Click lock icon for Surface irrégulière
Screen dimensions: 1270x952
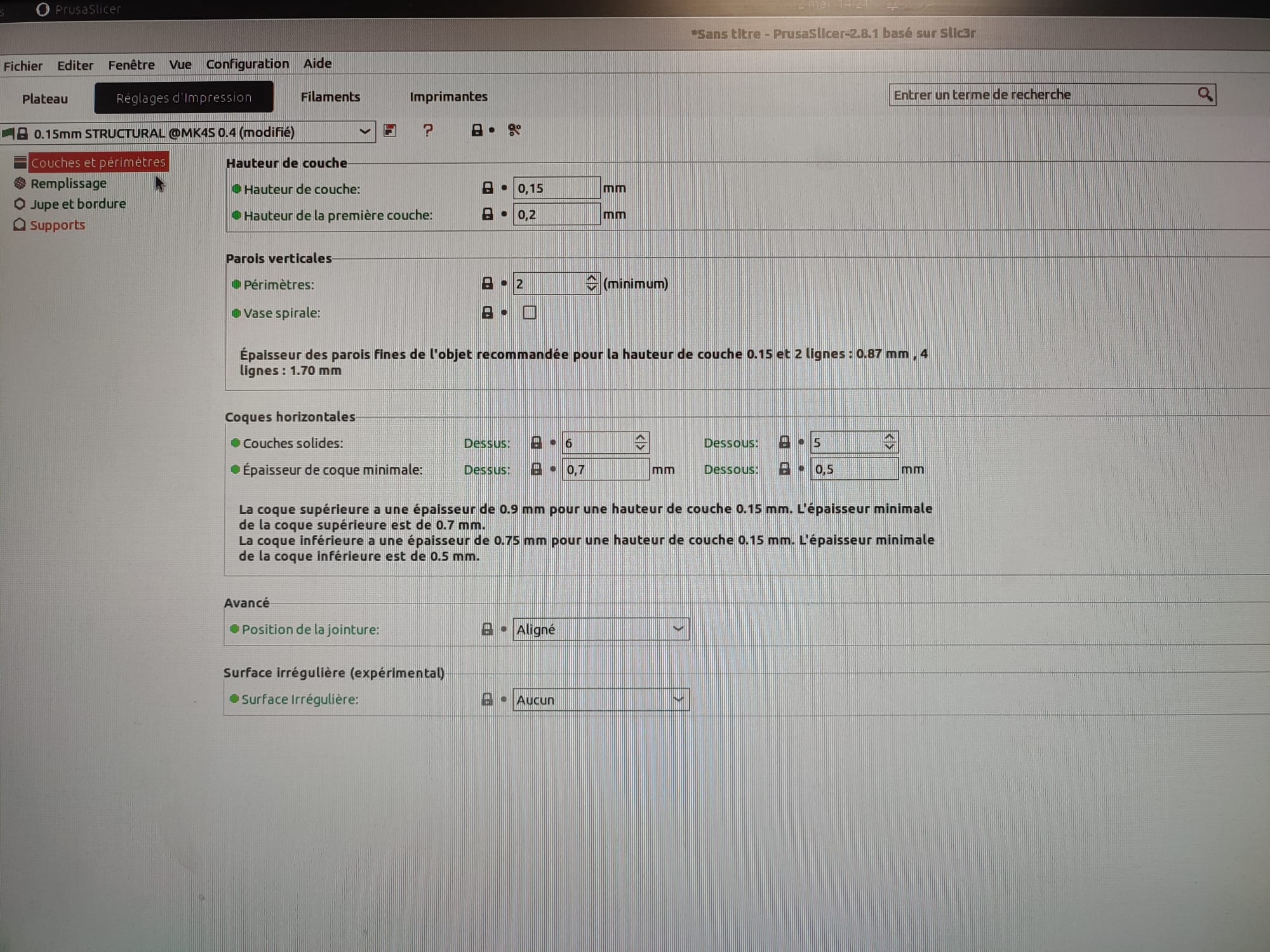click(x=487, y=699)
